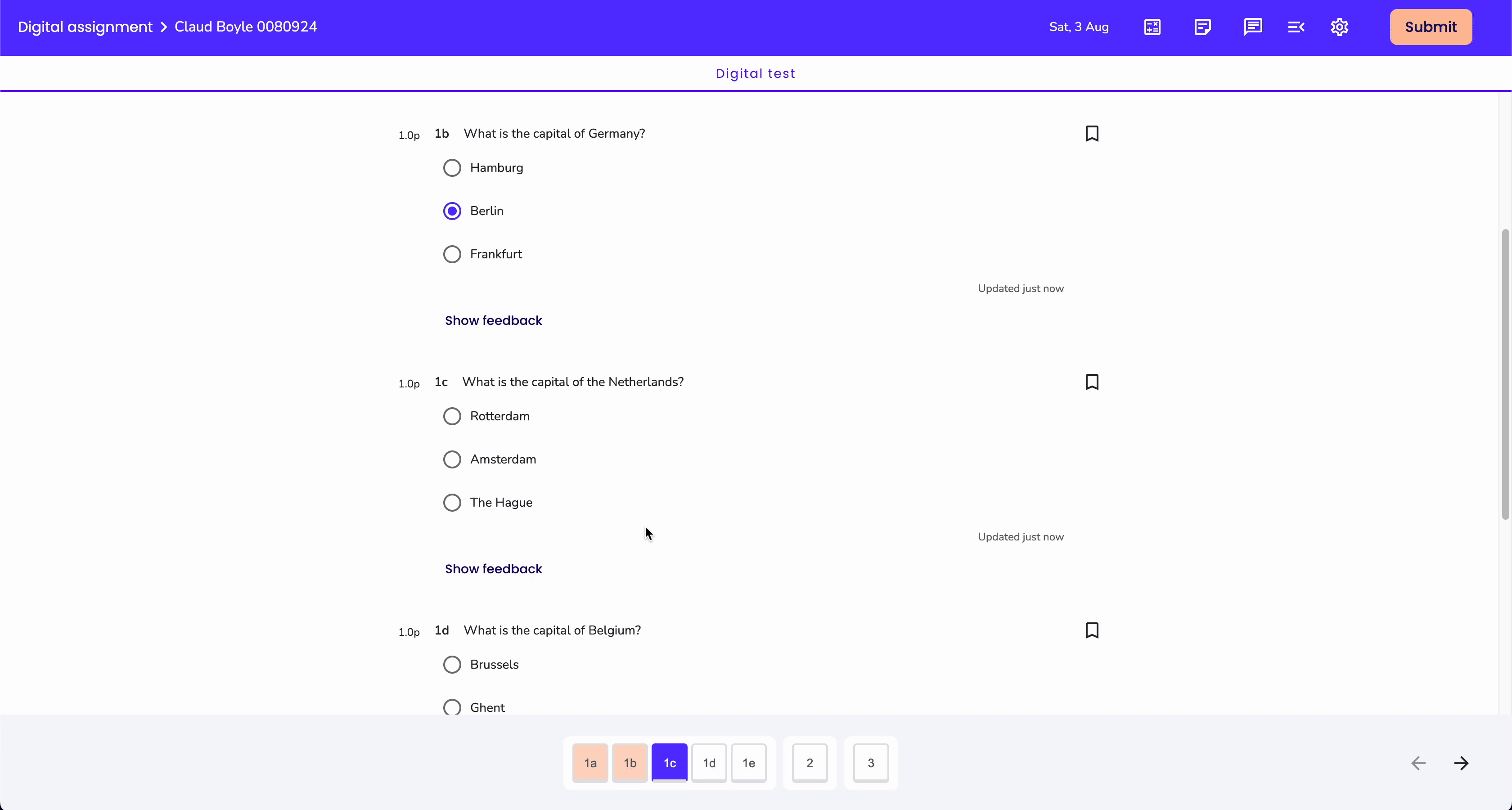Navigate to Digital assignment breadcrumb
The height and width of the screenshot is (810, 1512).
85,27
